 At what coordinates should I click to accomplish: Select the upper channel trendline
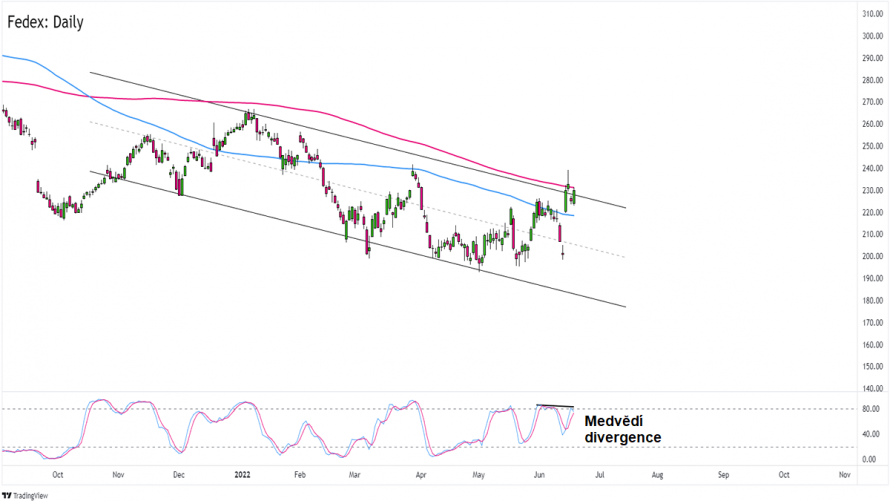[x=358, y=140]
